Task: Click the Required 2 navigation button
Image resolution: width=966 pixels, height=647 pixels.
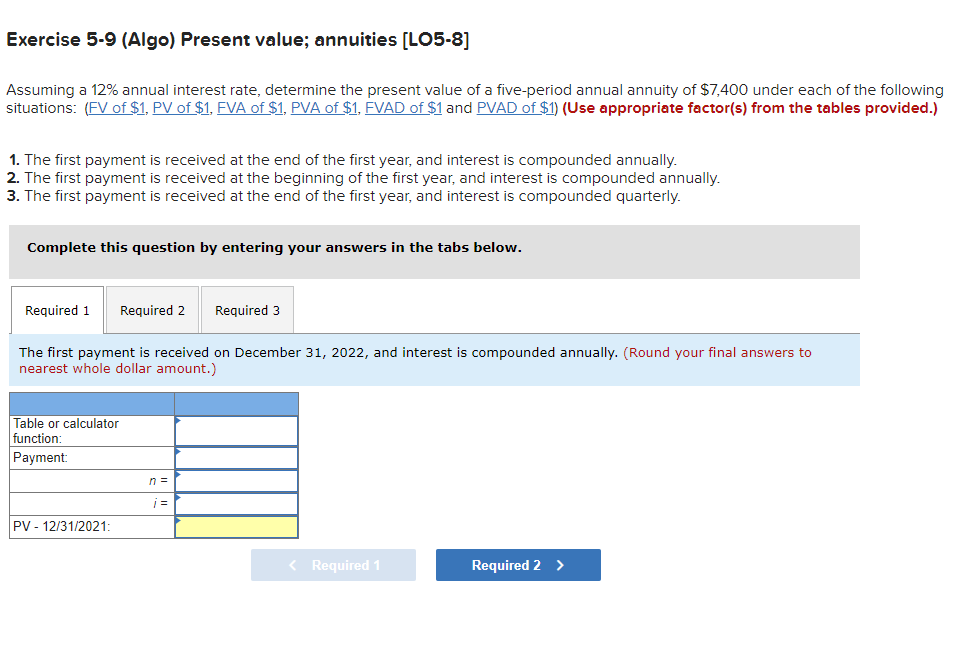Action: click(x=518, y=565)
